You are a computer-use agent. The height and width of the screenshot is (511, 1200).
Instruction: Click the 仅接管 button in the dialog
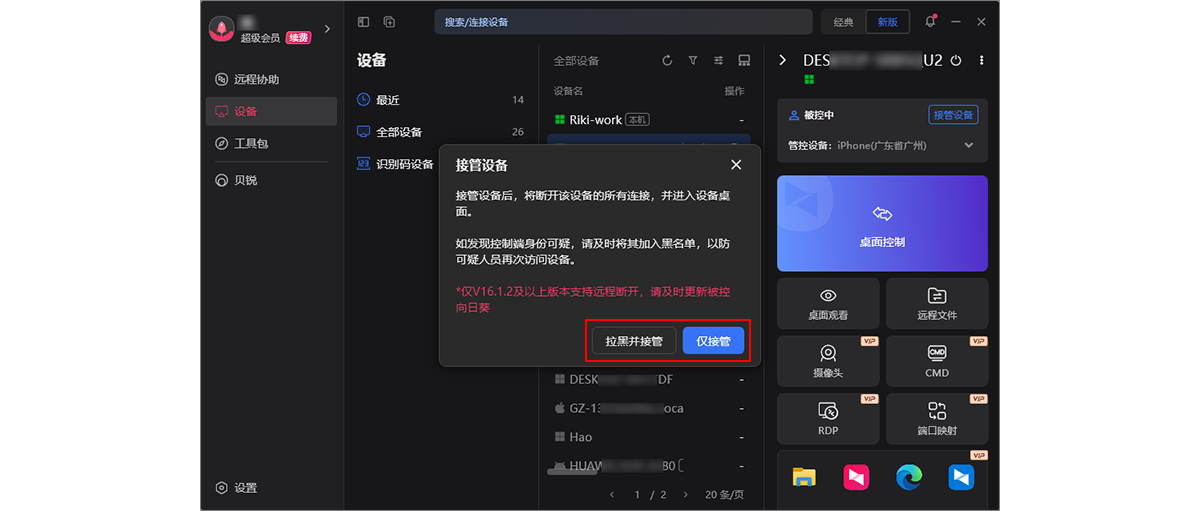tap(713, 341)
